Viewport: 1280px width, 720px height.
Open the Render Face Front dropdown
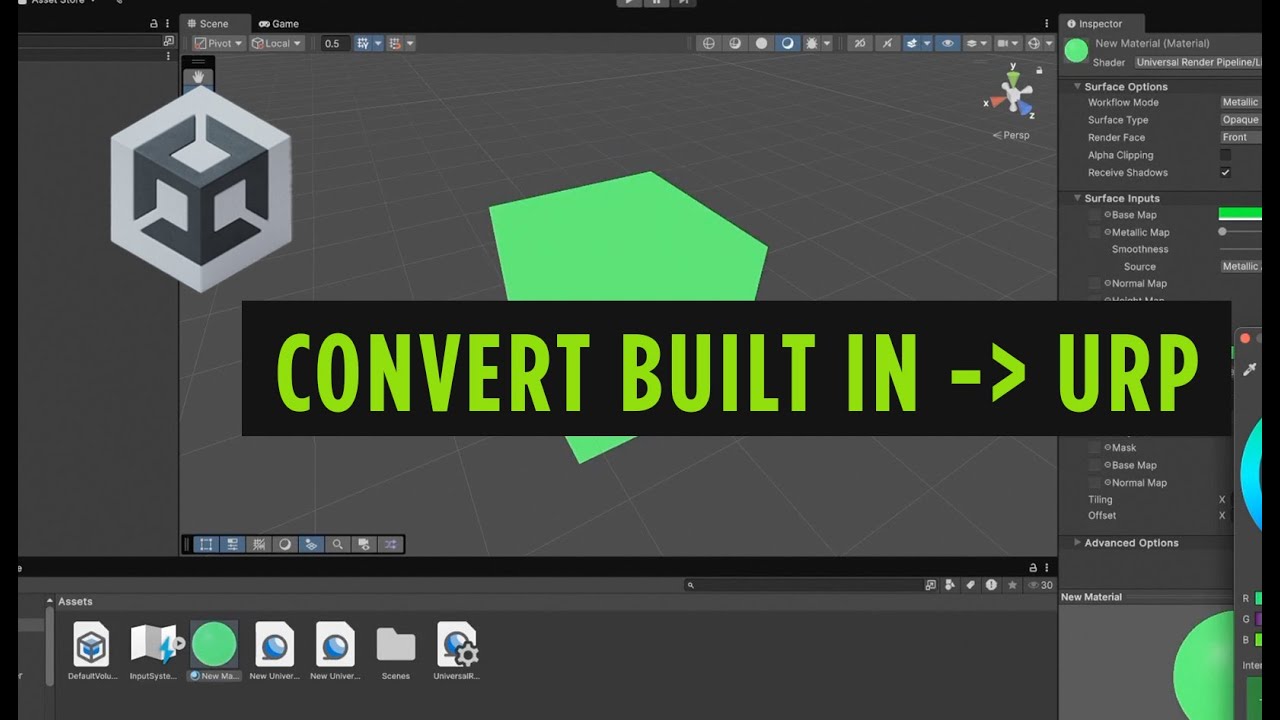(1240, 137)
